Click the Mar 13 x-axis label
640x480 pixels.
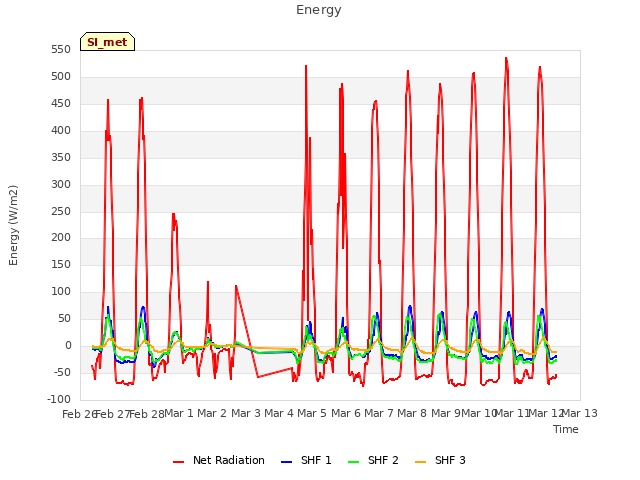580,413
